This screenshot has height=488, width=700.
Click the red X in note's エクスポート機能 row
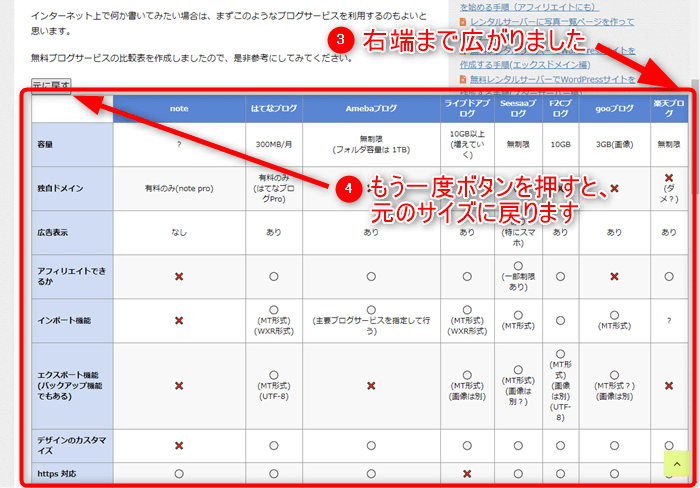(x=179, y=385)
